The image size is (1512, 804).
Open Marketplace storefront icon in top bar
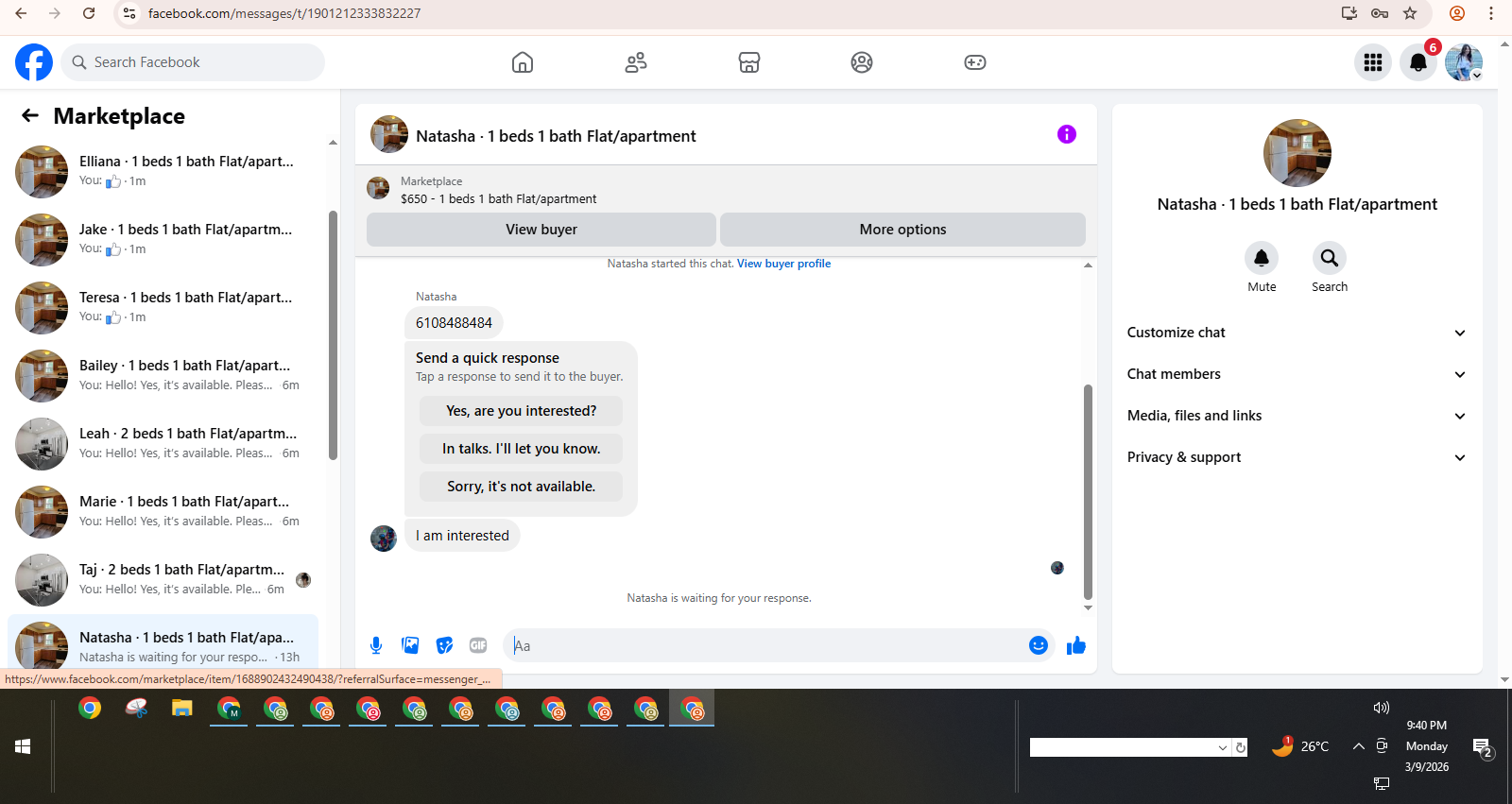(749, 62)
